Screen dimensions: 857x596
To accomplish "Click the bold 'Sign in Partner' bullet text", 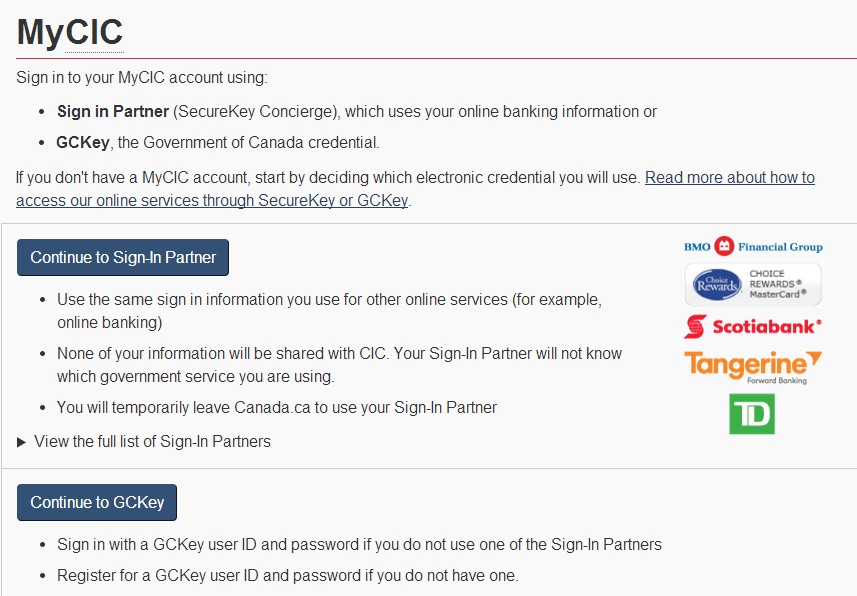I will pos(113,112).
